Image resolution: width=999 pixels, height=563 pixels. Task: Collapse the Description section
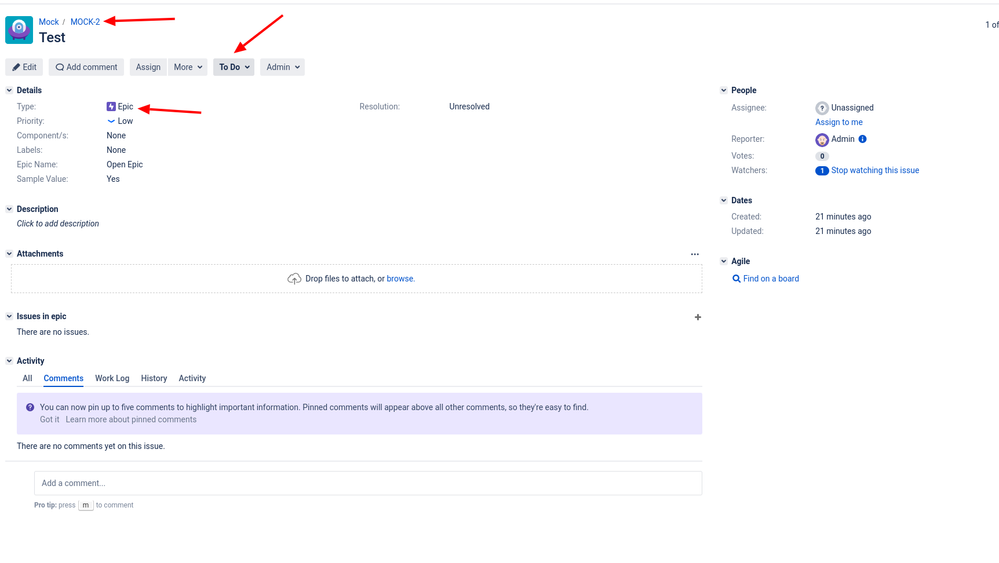(10, 209)
